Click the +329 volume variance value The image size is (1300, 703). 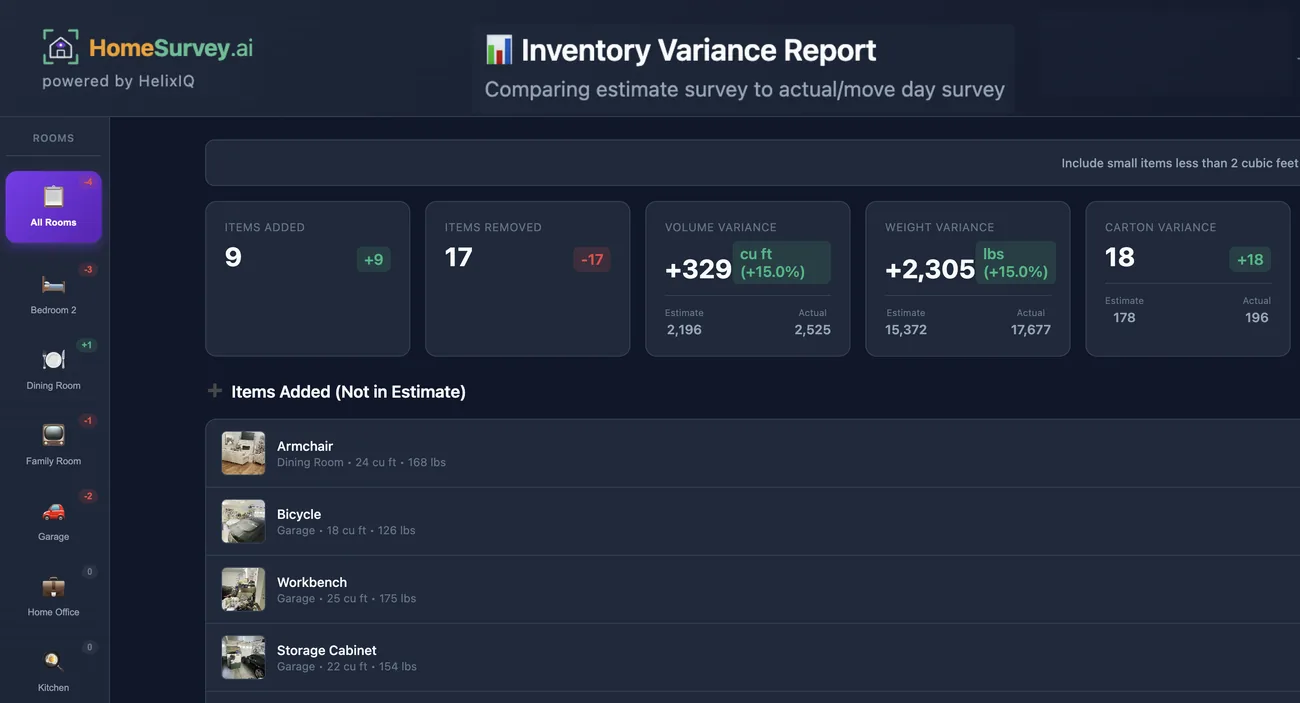tap(698, 269)
